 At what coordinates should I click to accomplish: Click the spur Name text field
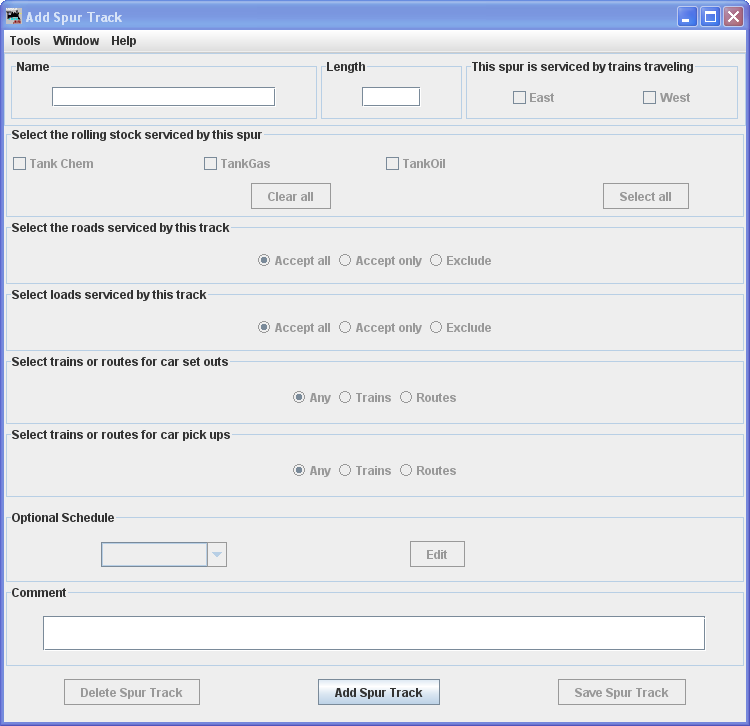[163, 97]
